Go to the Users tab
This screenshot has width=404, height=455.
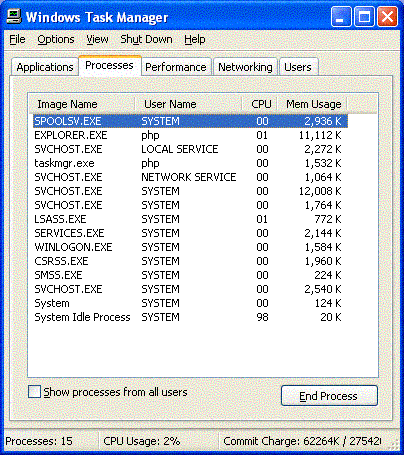pyautogui.click(x=298, y=67)
